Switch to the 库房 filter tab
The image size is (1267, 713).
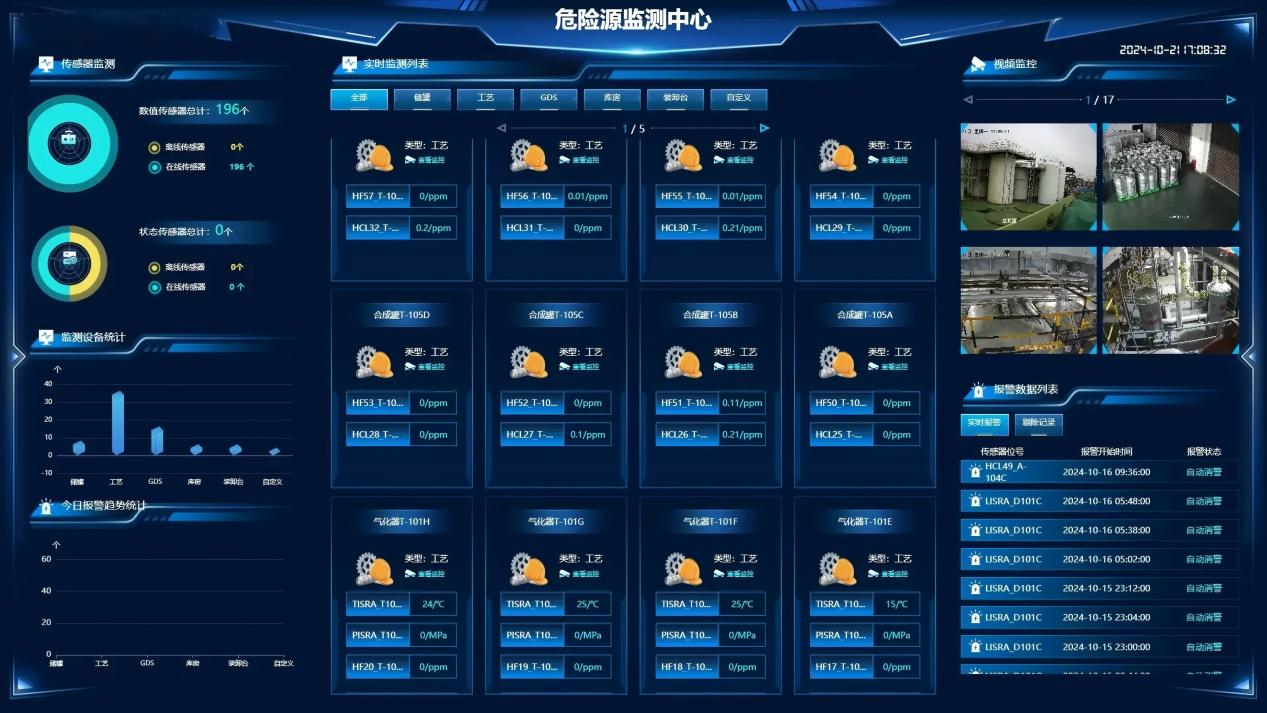612,98
